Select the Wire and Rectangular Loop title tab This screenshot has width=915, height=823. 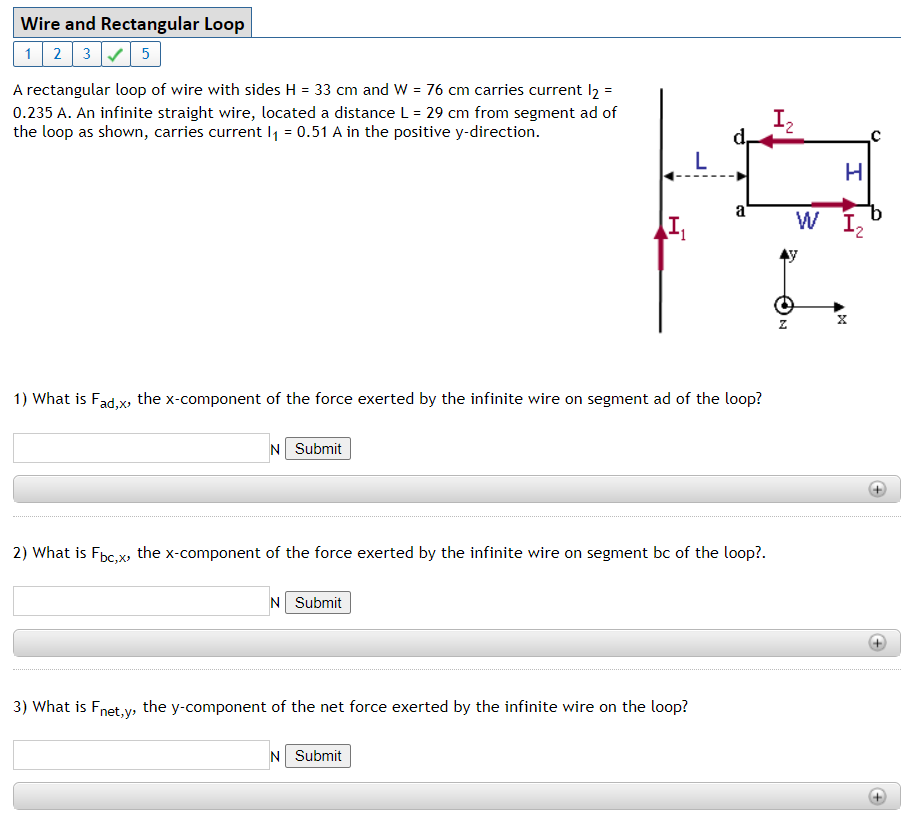click(134, 22)
